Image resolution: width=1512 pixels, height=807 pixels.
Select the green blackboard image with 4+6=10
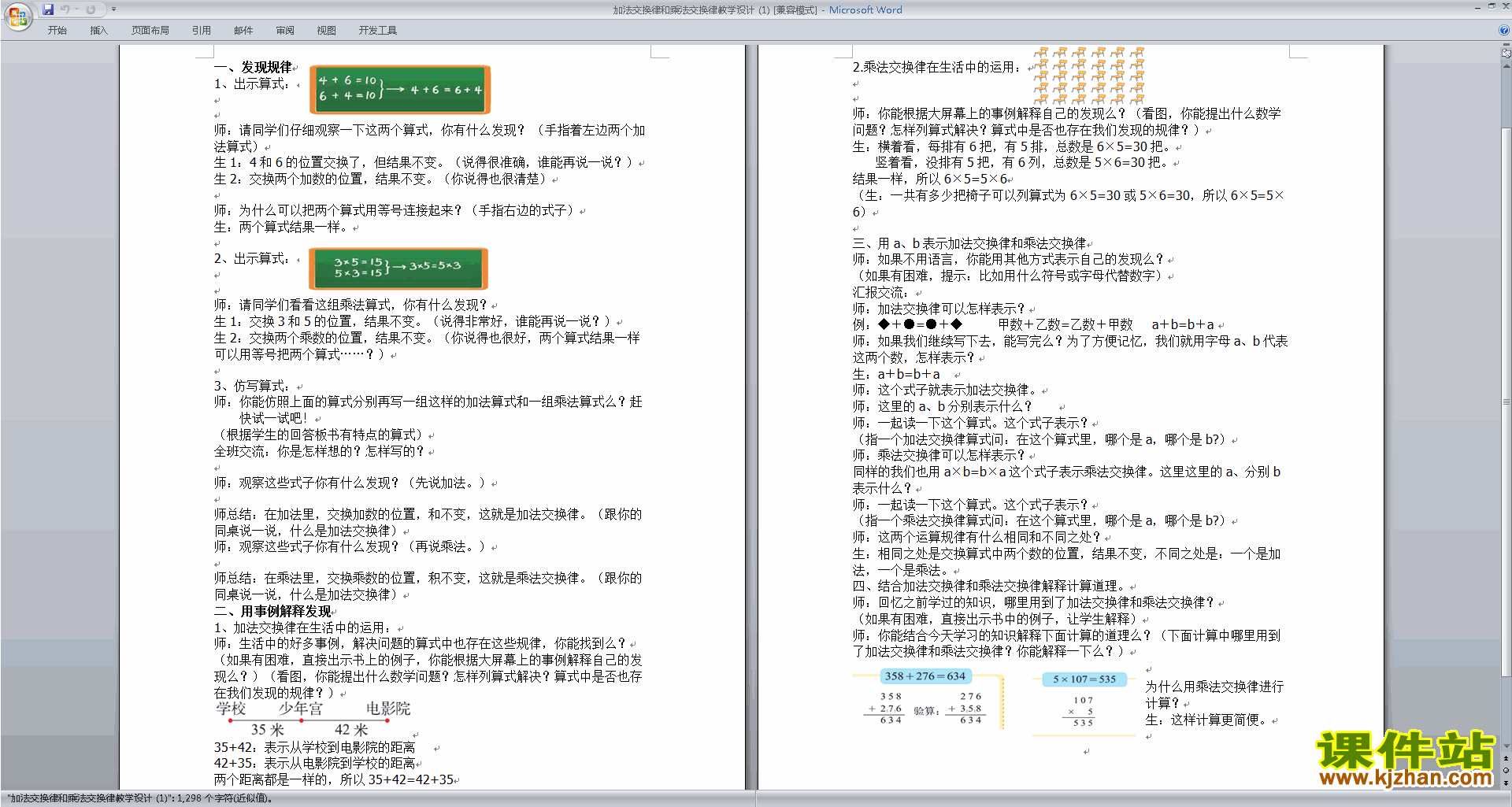399,89
